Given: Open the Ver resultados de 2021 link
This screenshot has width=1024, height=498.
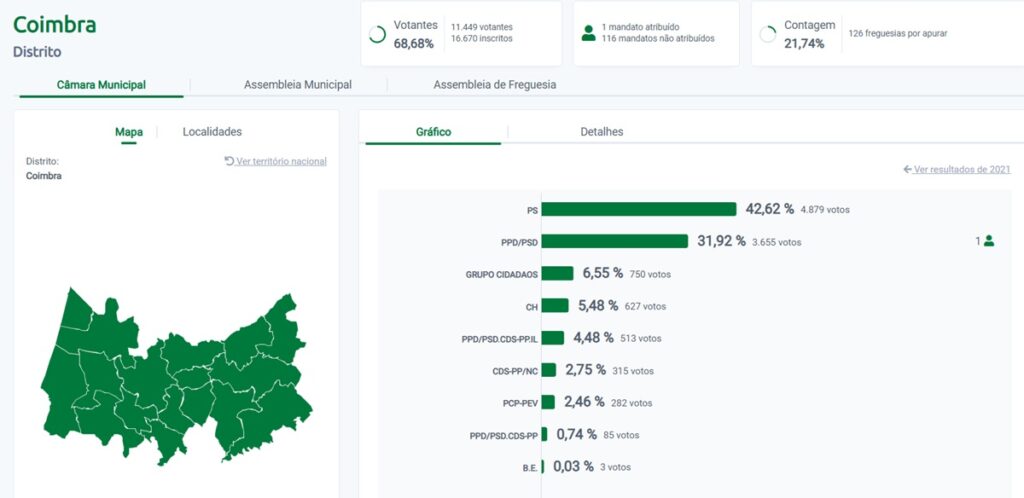Looking at the screenshot, I should point(956,170).
